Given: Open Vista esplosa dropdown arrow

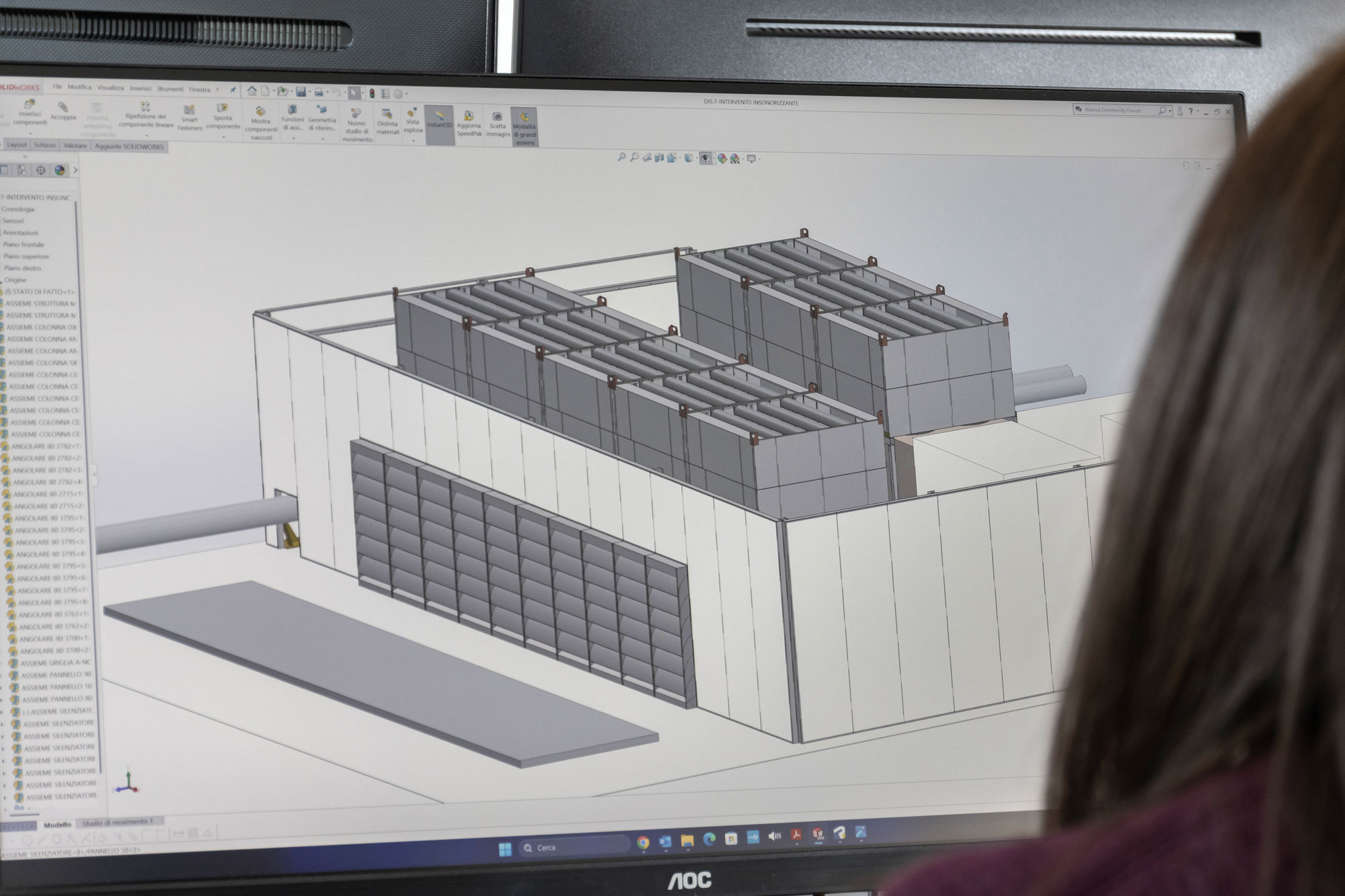Looking at the screenshot, I should pos(412,141).
